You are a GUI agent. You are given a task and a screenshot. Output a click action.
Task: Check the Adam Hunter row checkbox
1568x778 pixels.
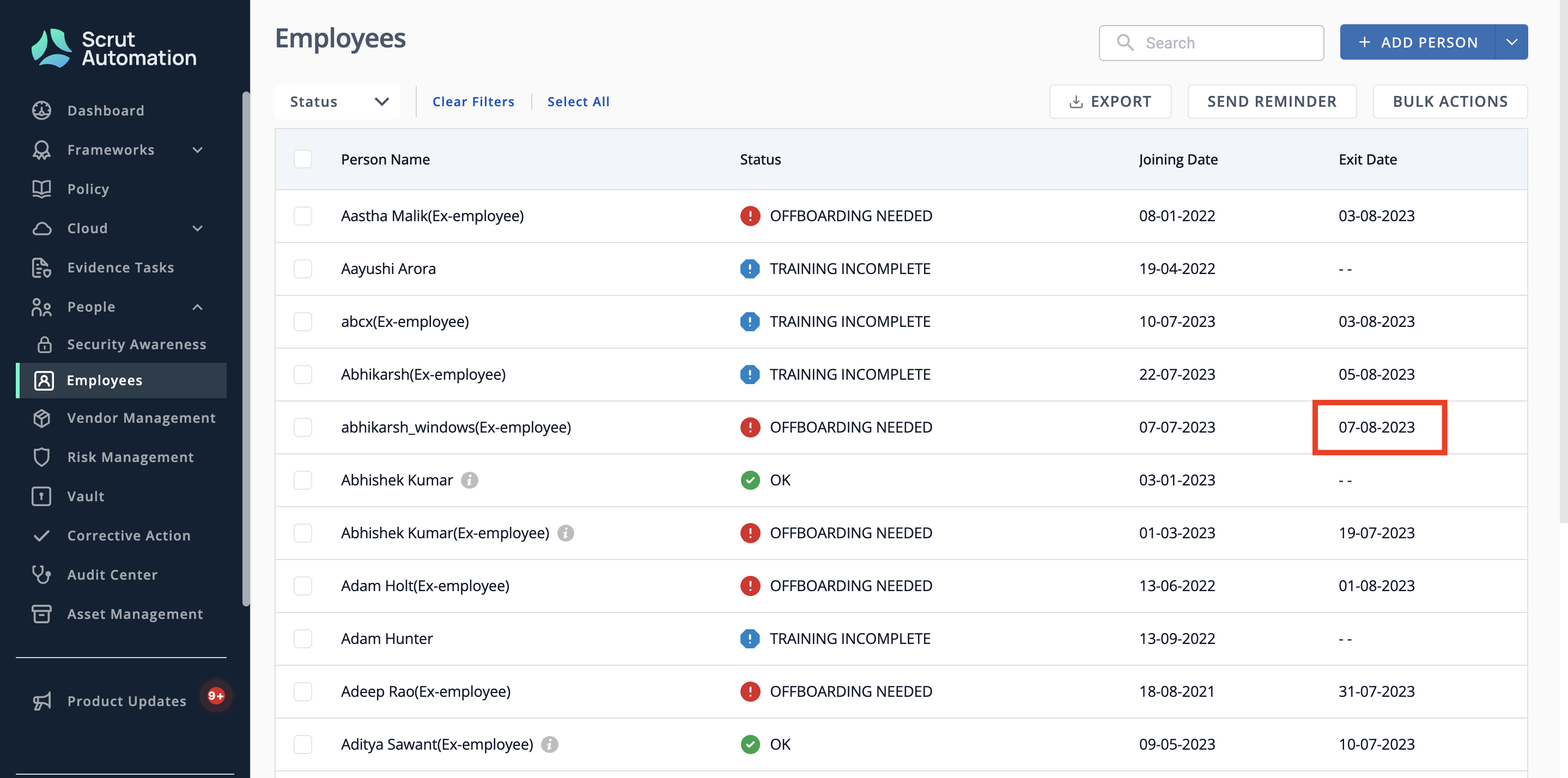(x=302, y=639)
